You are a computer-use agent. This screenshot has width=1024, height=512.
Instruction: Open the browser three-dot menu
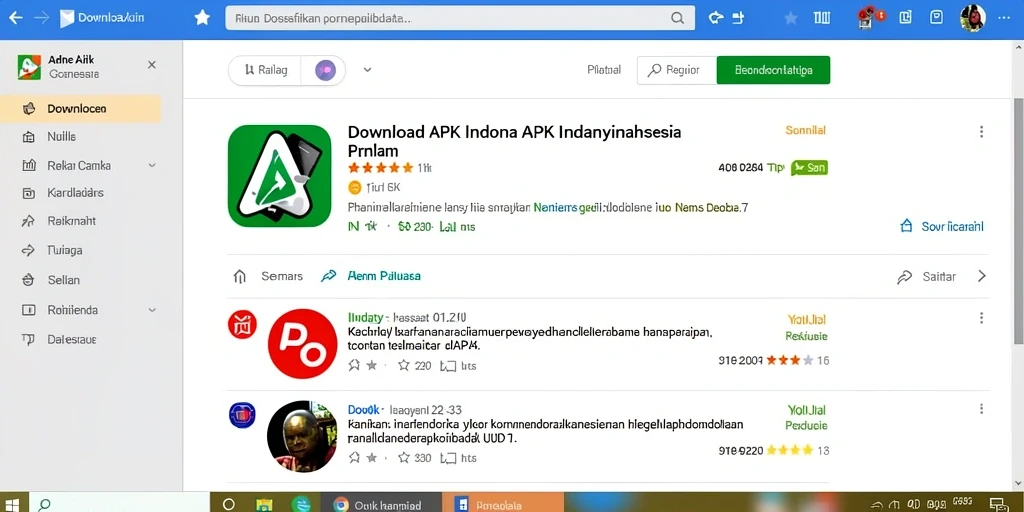coord(1004,18)
